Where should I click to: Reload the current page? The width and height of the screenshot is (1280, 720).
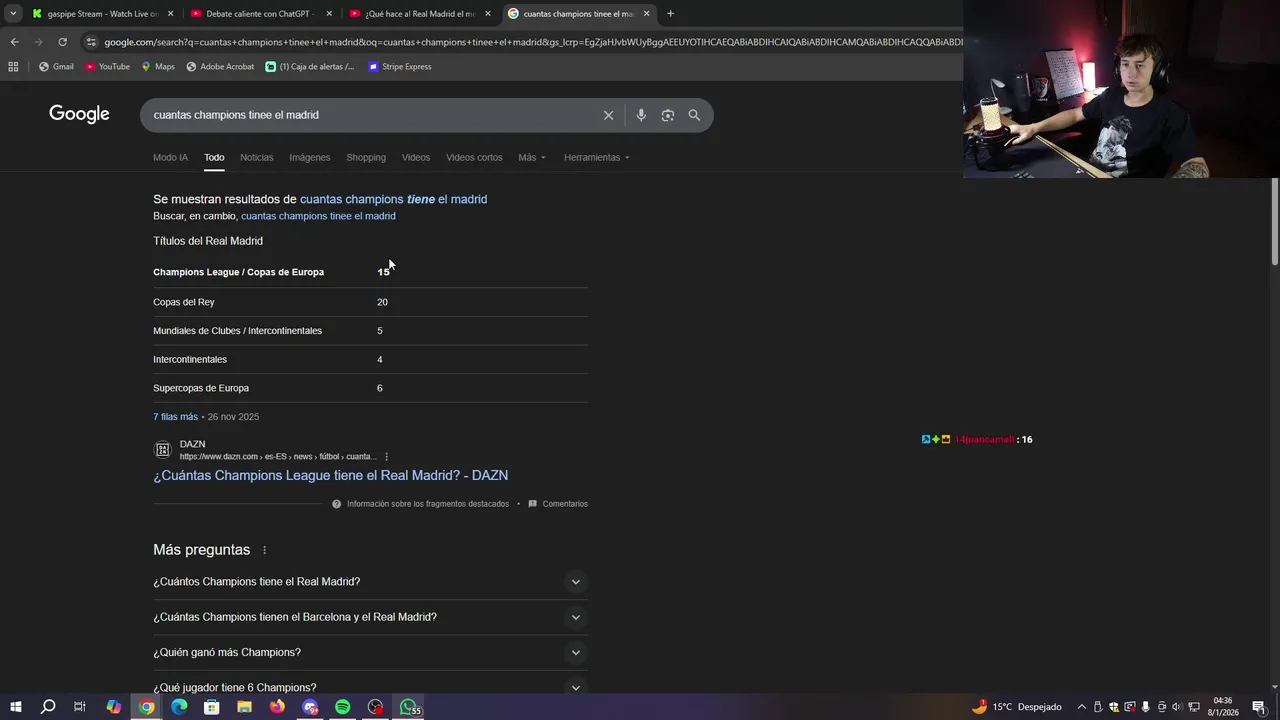(x=62, y=42)
